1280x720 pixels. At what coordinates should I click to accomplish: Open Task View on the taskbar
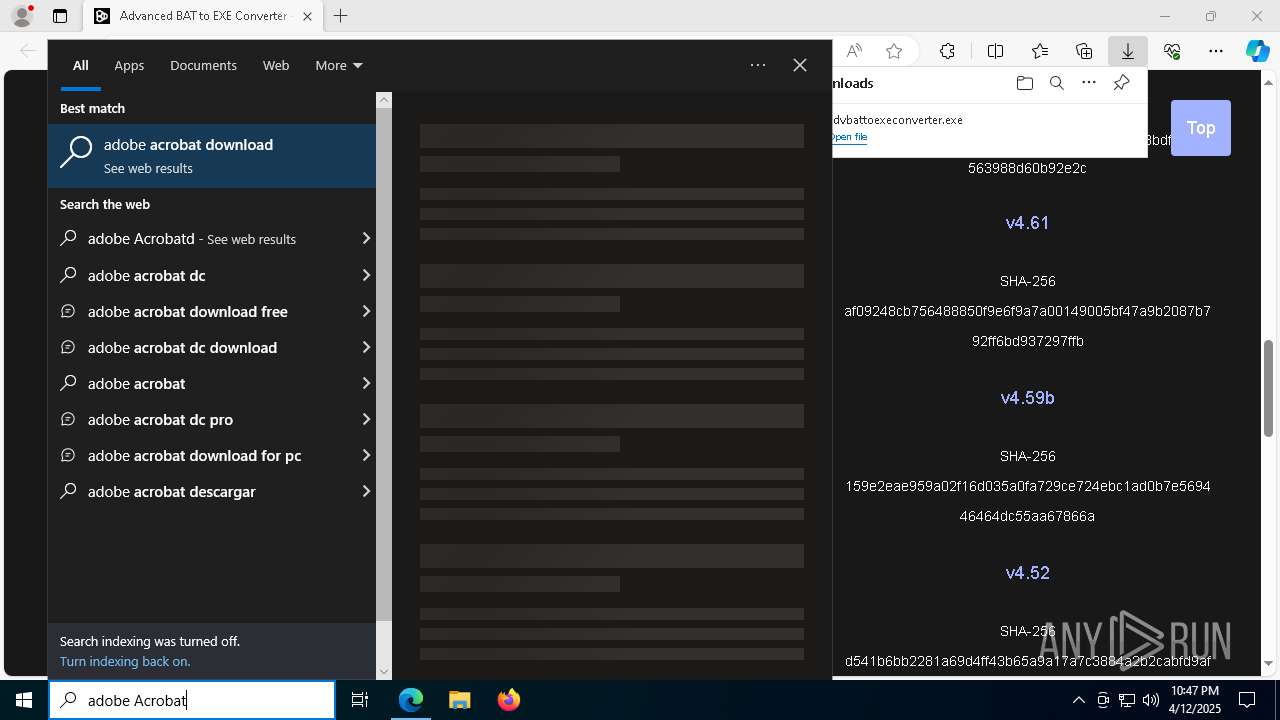[360, 700]
